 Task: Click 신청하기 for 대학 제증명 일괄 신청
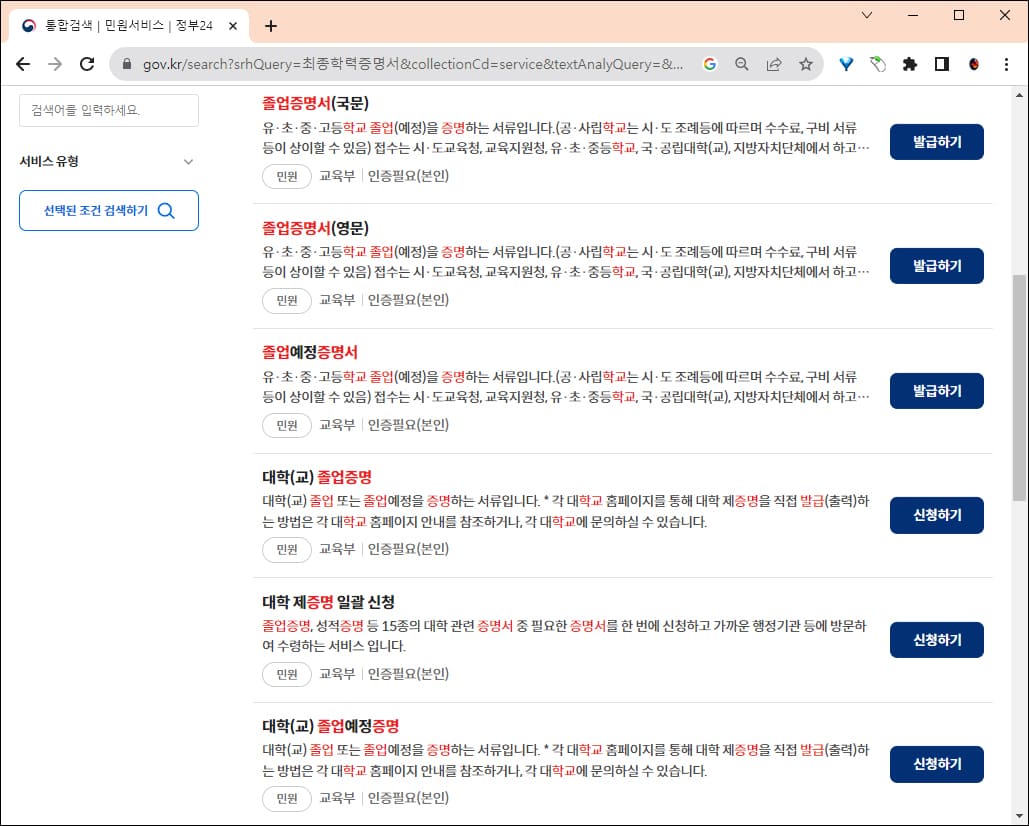(x=936, y=640)
